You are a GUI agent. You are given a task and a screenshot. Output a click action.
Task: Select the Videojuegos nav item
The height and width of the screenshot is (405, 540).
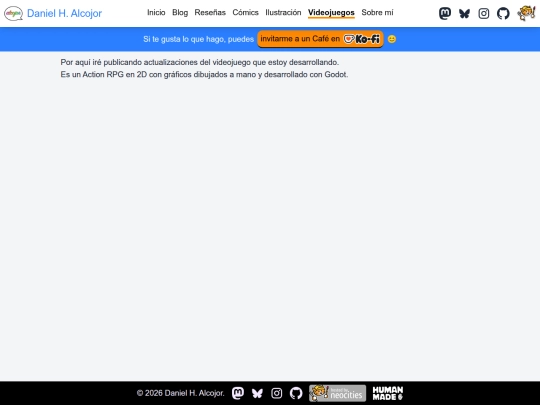click(331, 13)
